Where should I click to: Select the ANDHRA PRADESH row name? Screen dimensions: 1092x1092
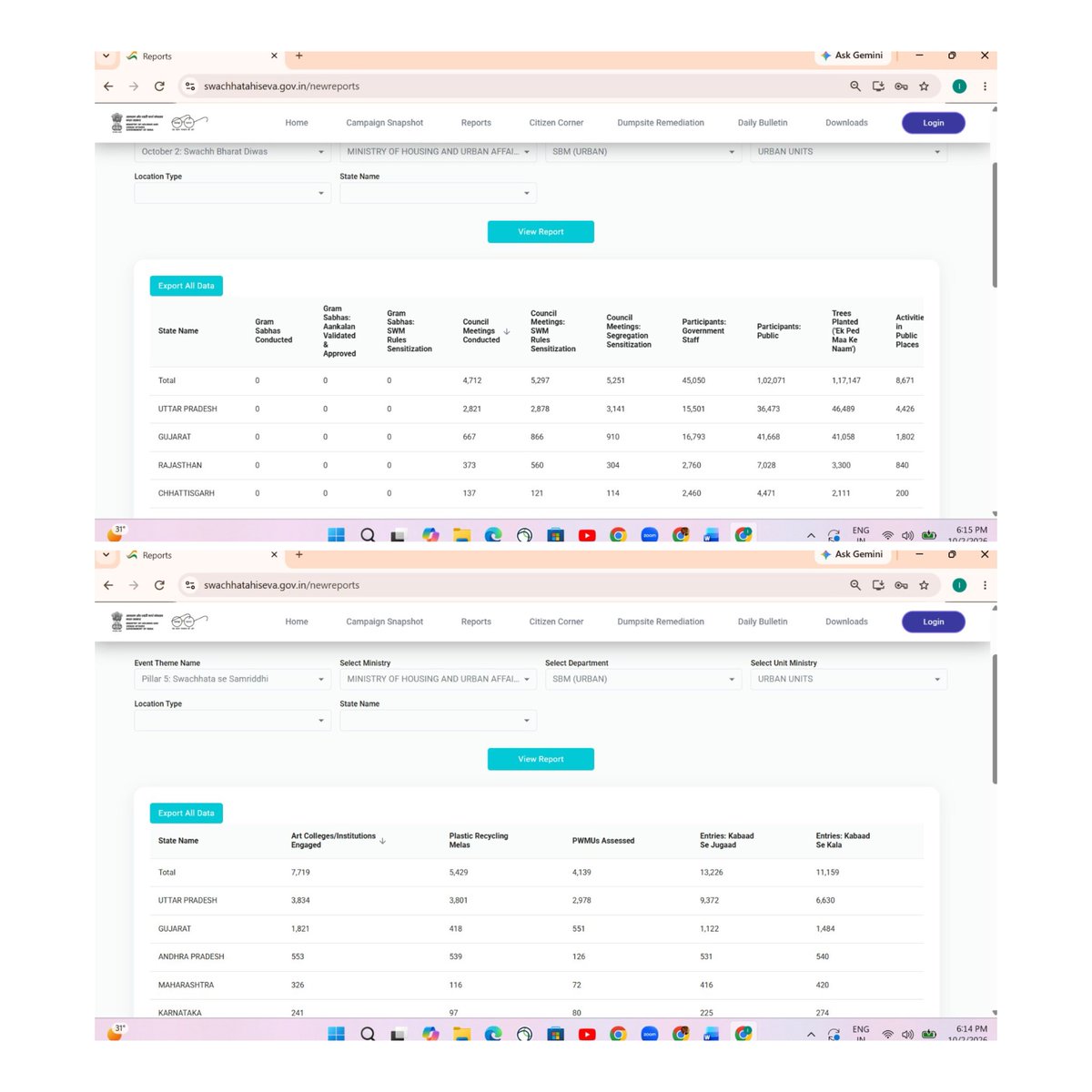191,957
